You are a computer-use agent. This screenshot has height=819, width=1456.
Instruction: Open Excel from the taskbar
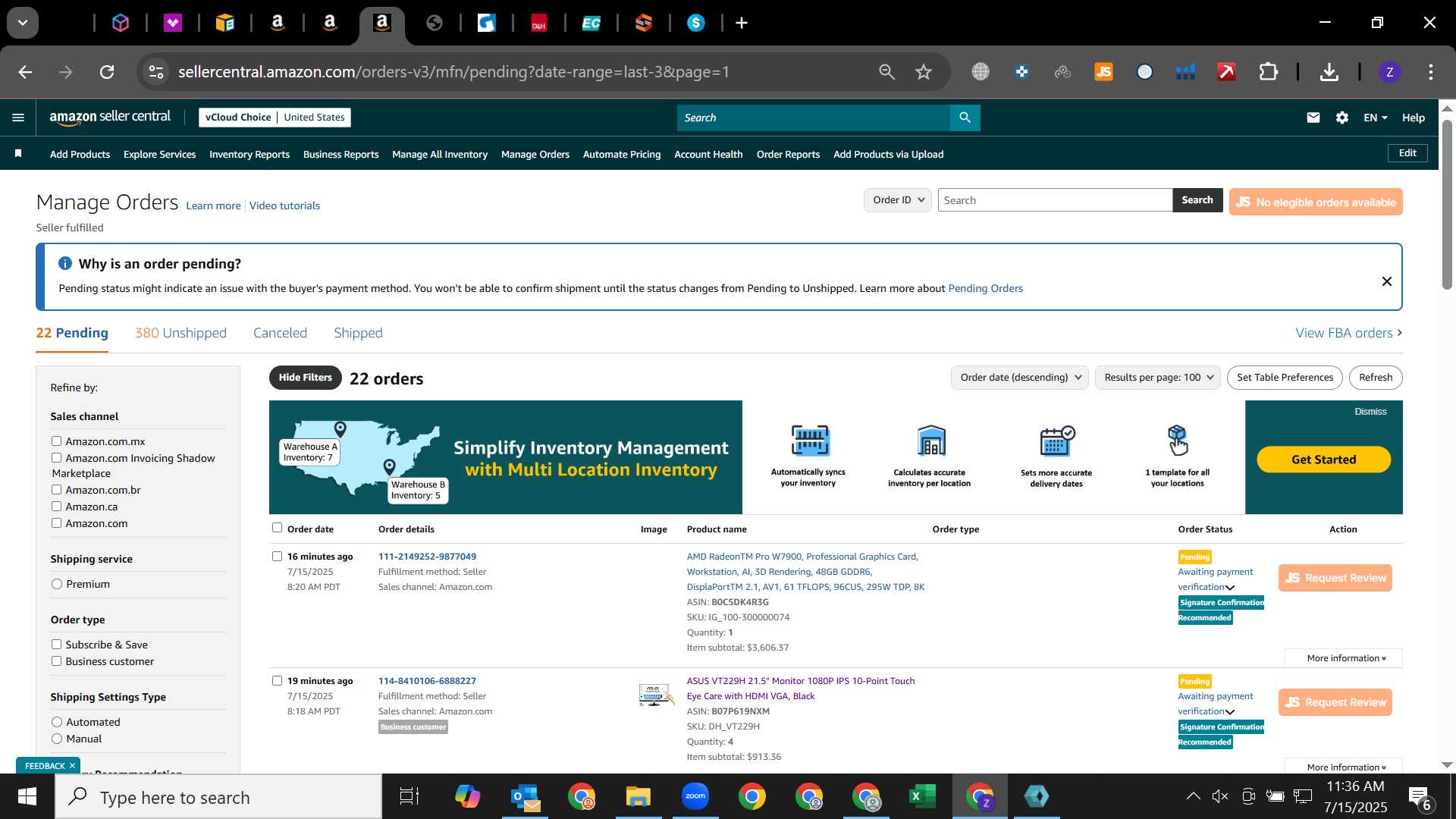pyautogui.click(x=922, y=796)
